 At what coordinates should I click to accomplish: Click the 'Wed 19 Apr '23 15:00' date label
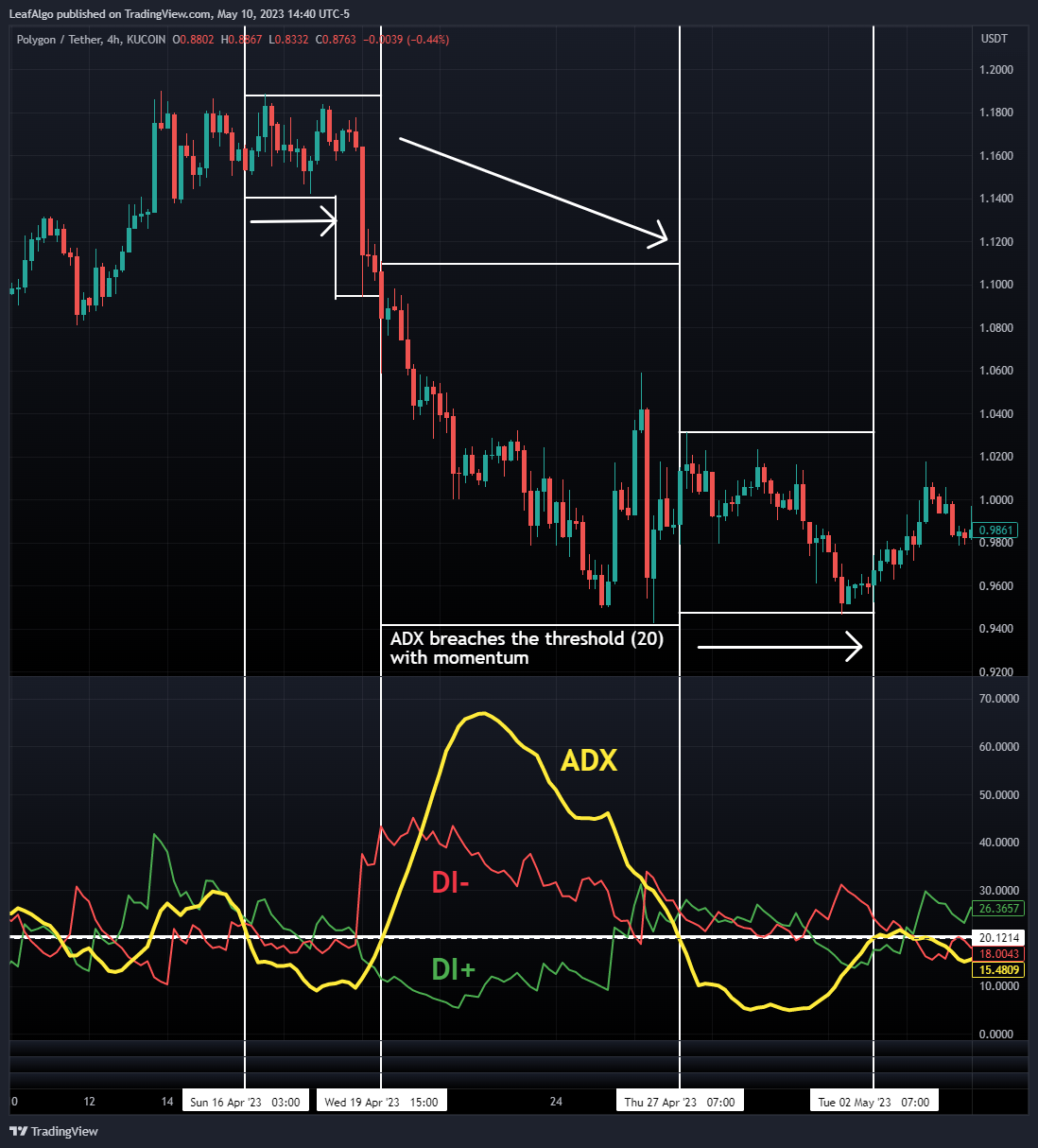(x=381, y=1102)
